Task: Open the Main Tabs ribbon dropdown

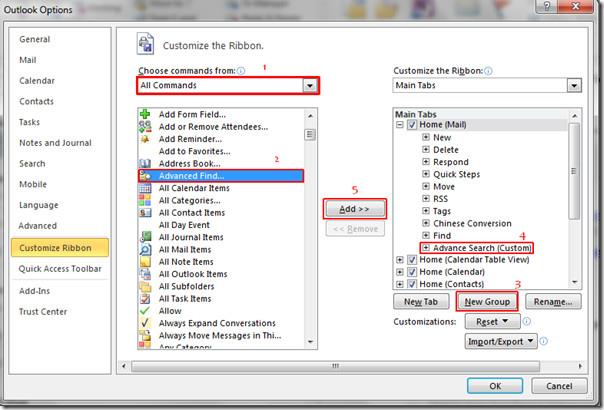Action: point(574,86)
